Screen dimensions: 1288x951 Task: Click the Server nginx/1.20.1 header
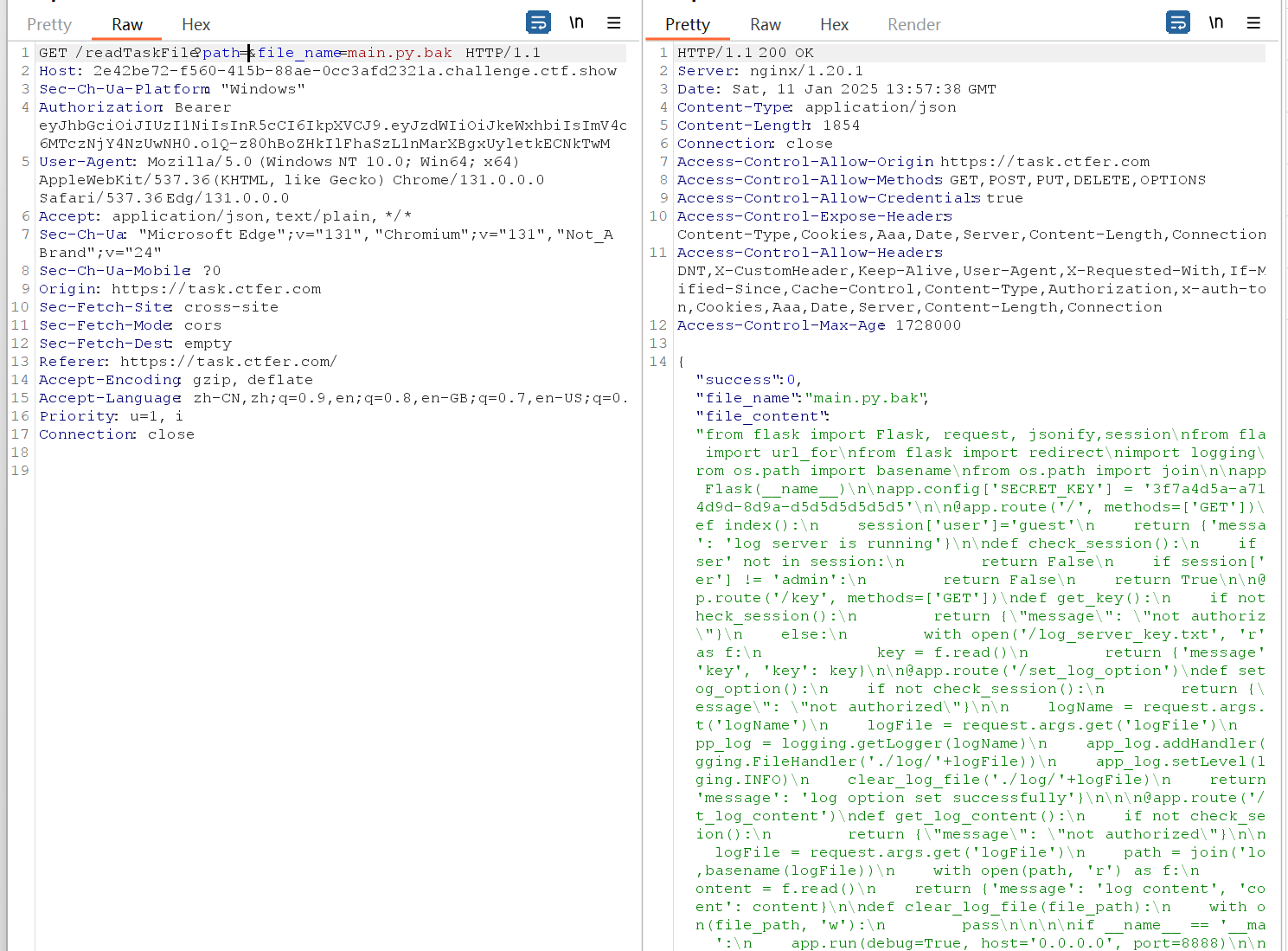[x=770, y=71]
